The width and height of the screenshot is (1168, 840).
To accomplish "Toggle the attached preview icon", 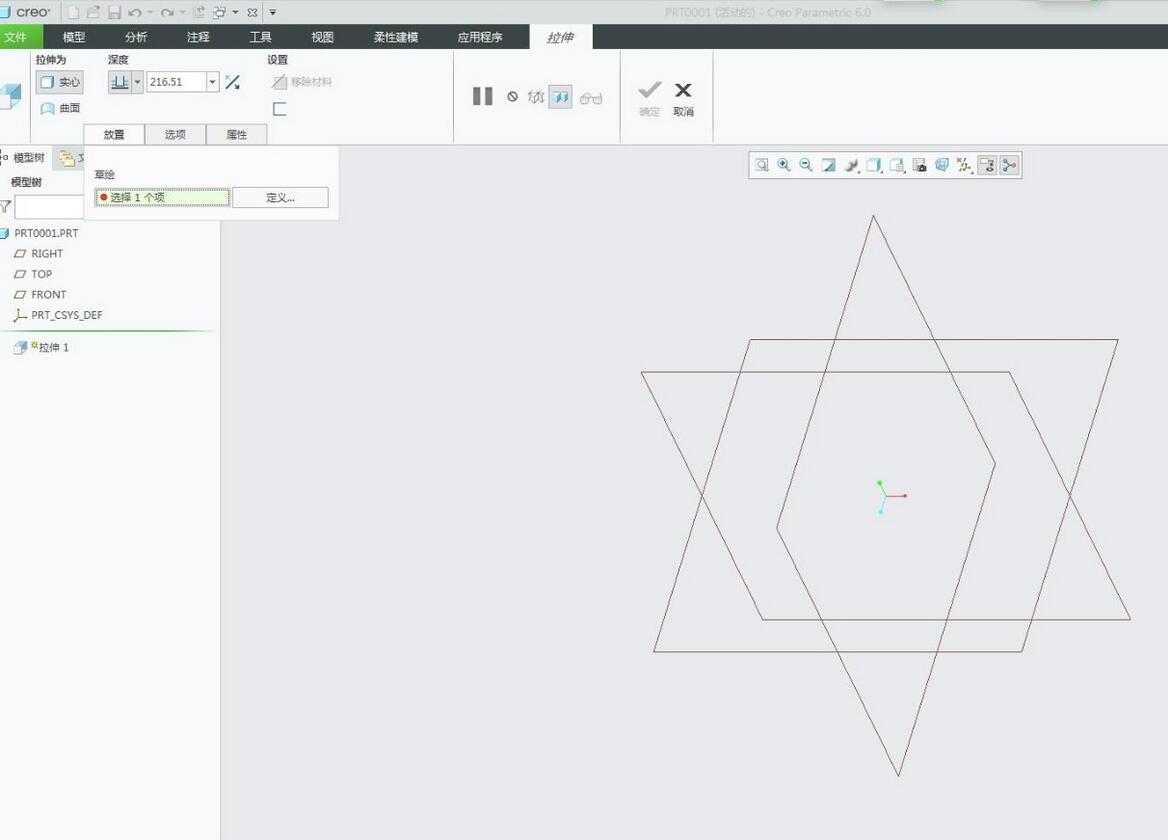I will click(x=560, y=97).
